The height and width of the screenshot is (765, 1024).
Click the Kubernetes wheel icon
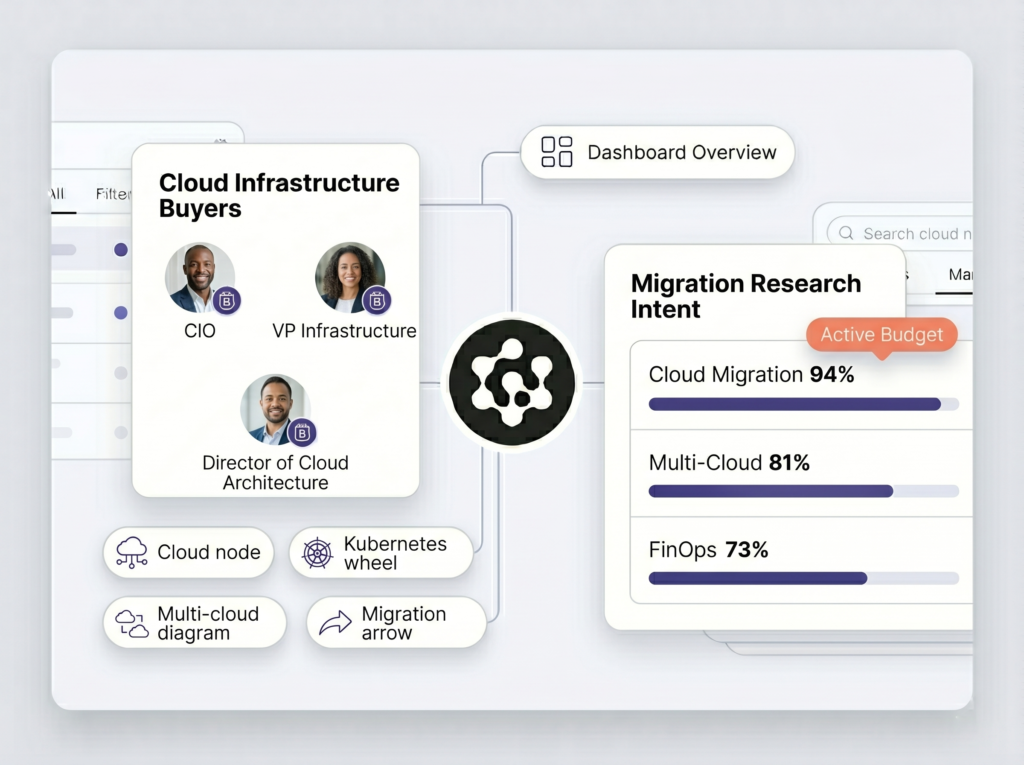(317, 553)
